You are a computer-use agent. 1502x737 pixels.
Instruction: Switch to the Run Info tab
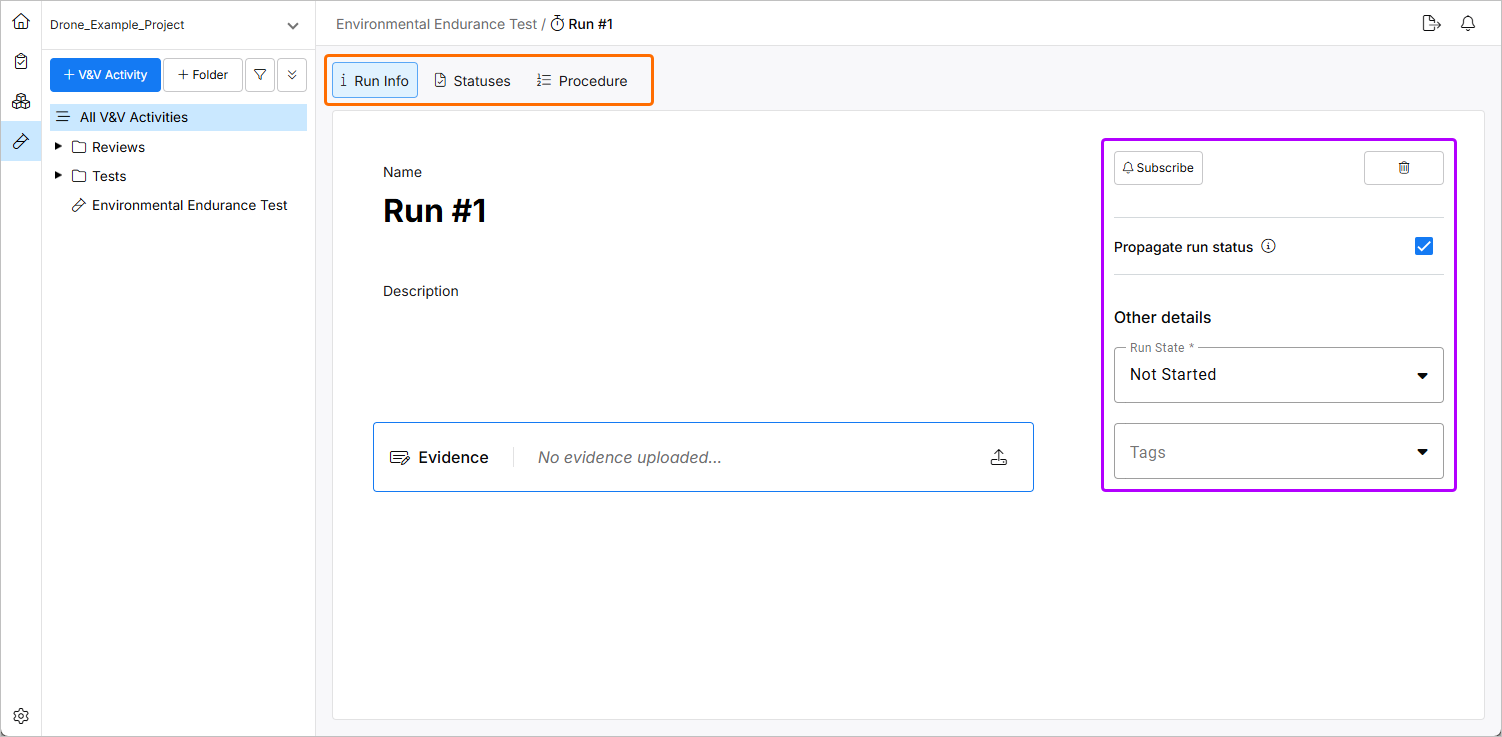tap(375, 81)
